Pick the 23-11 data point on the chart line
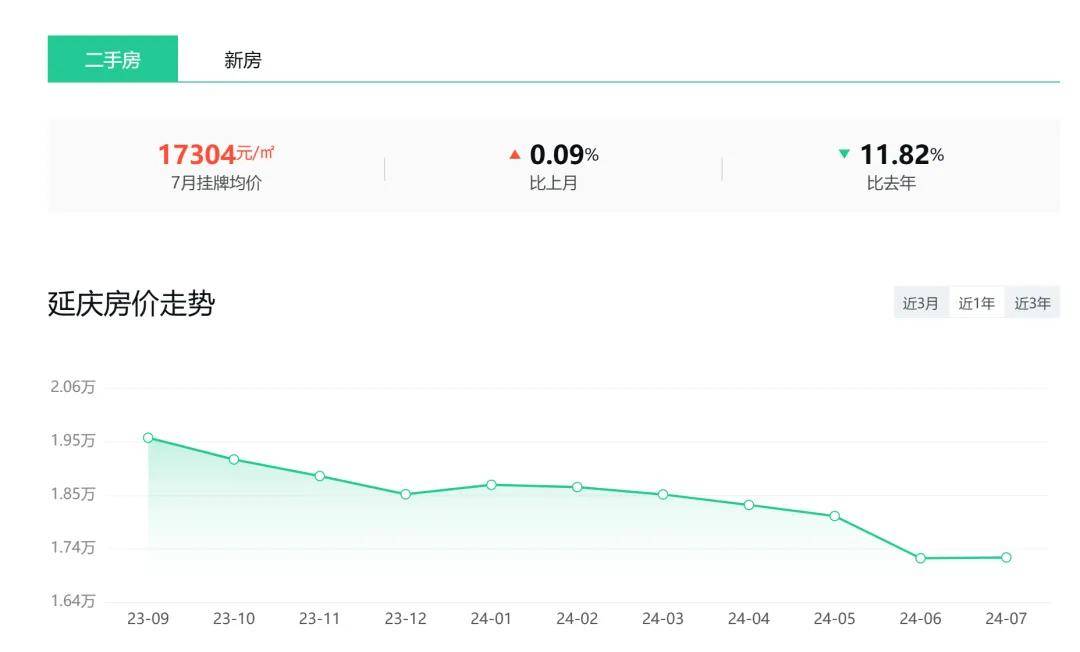 [x=320, y=476]
